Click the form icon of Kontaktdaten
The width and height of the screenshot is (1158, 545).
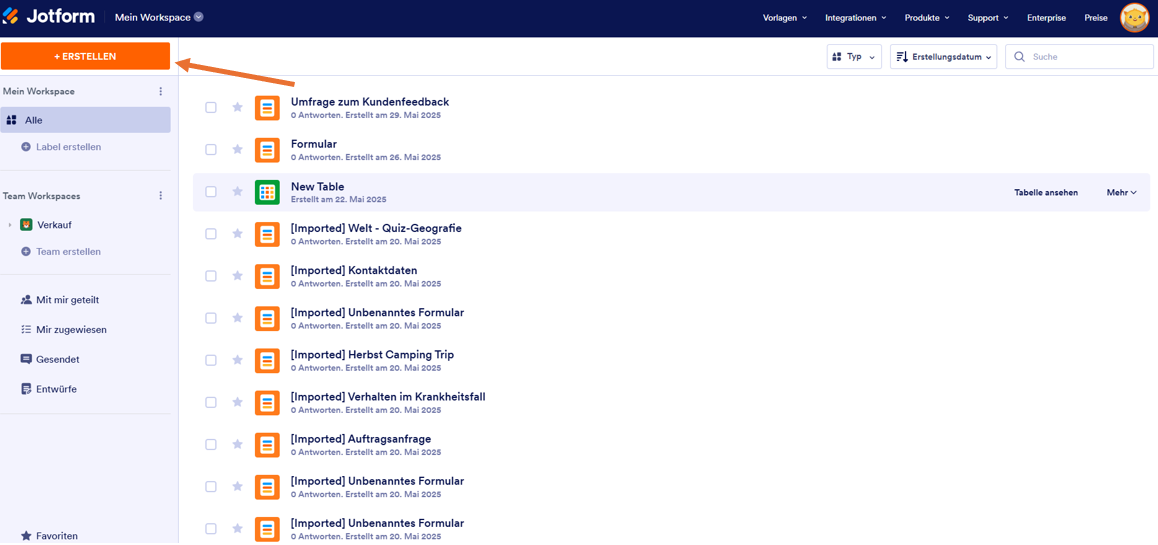tap(267, 276)
